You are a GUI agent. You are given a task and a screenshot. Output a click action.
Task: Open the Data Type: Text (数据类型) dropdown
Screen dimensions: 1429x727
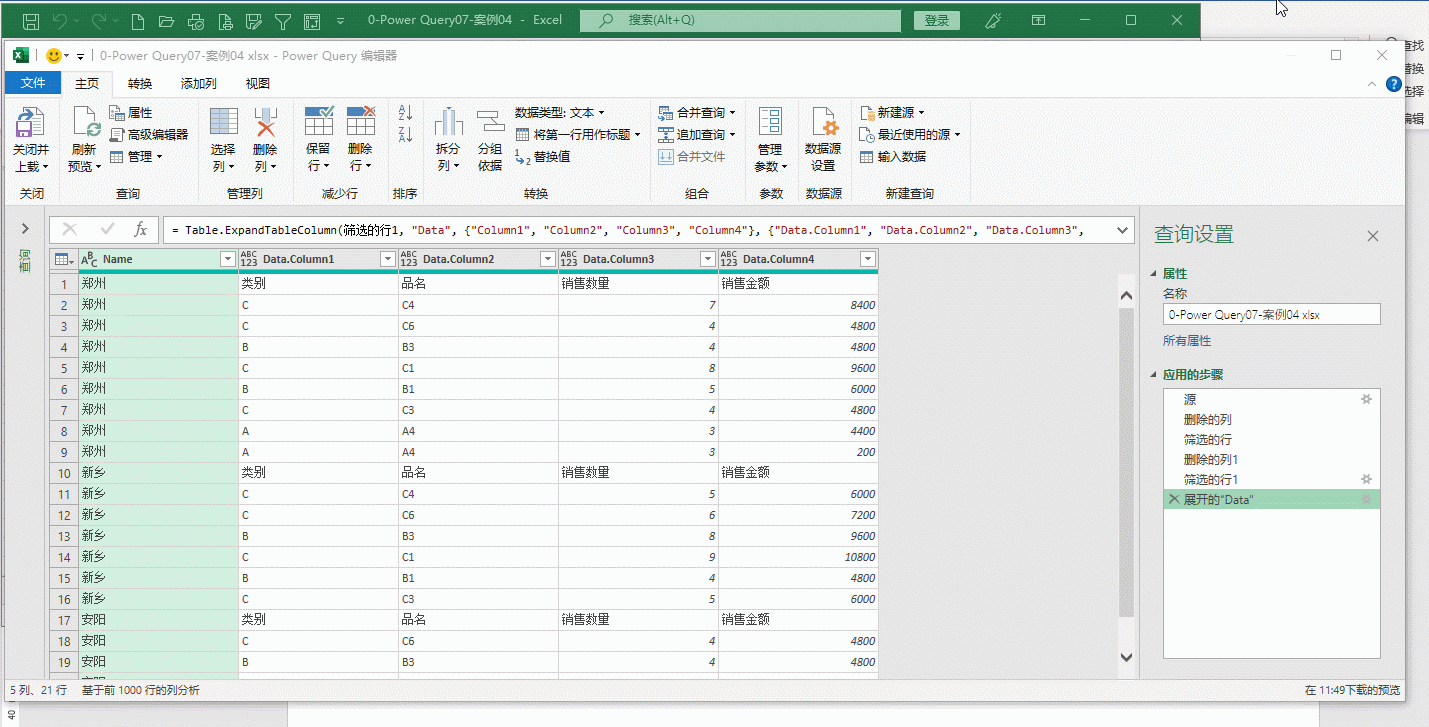click(x=560, y=113)
